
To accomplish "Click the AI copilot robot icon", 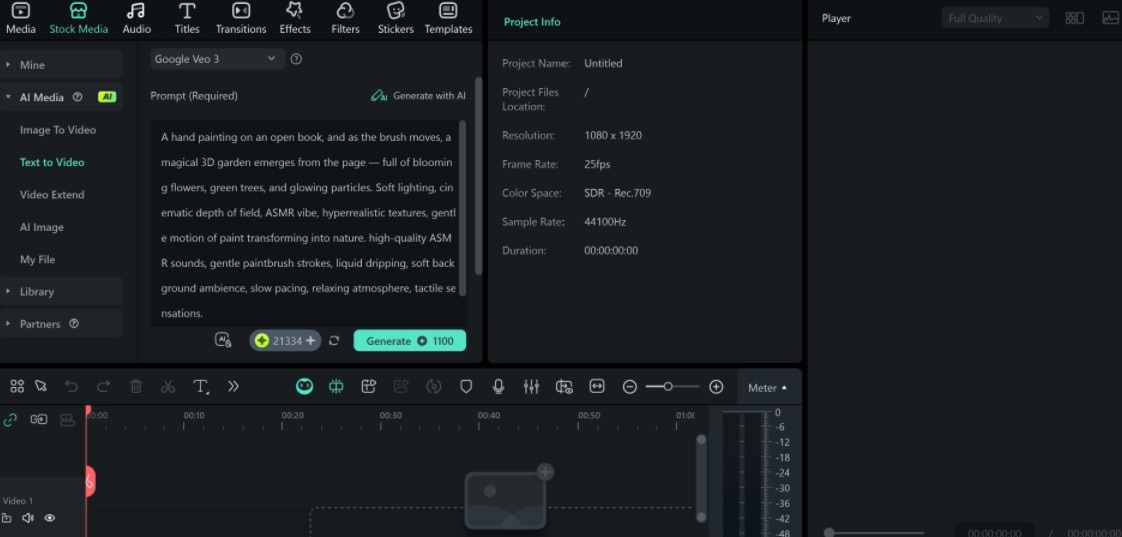I will 305,387.
